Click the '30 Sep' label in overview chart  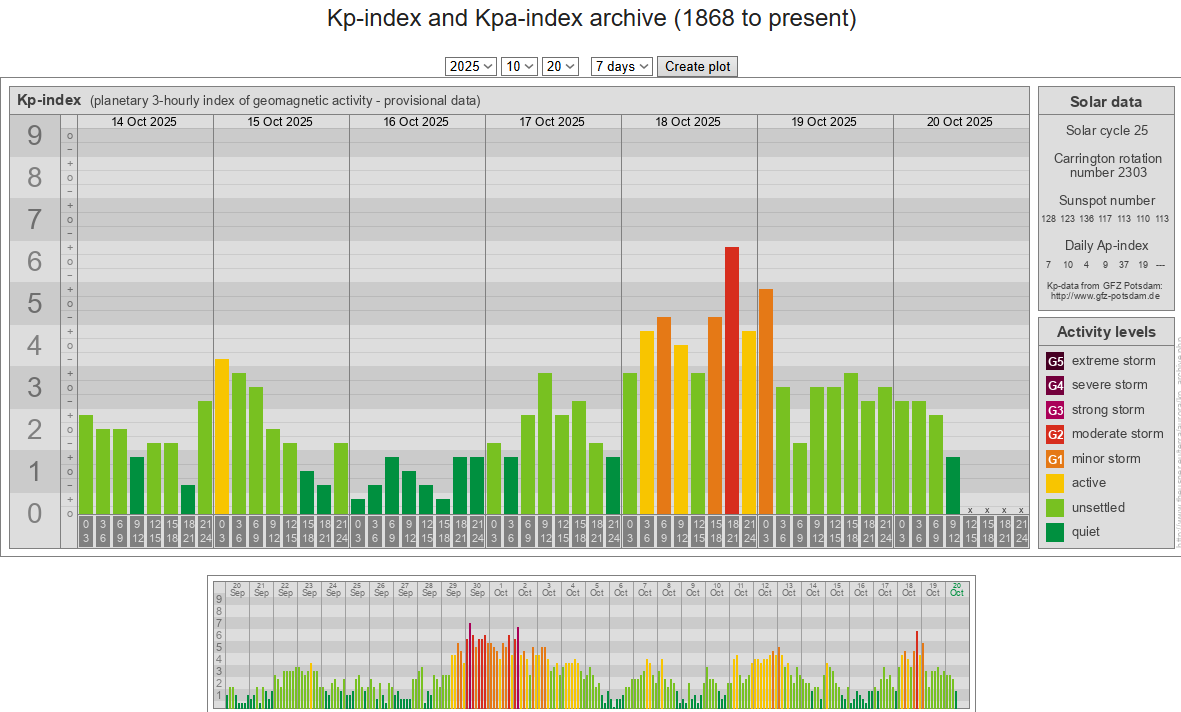point(478,589)
